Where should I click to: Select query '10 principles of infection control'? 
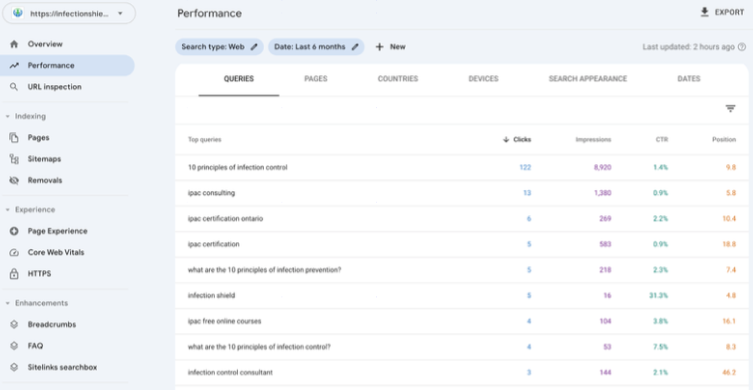point(237,168)
